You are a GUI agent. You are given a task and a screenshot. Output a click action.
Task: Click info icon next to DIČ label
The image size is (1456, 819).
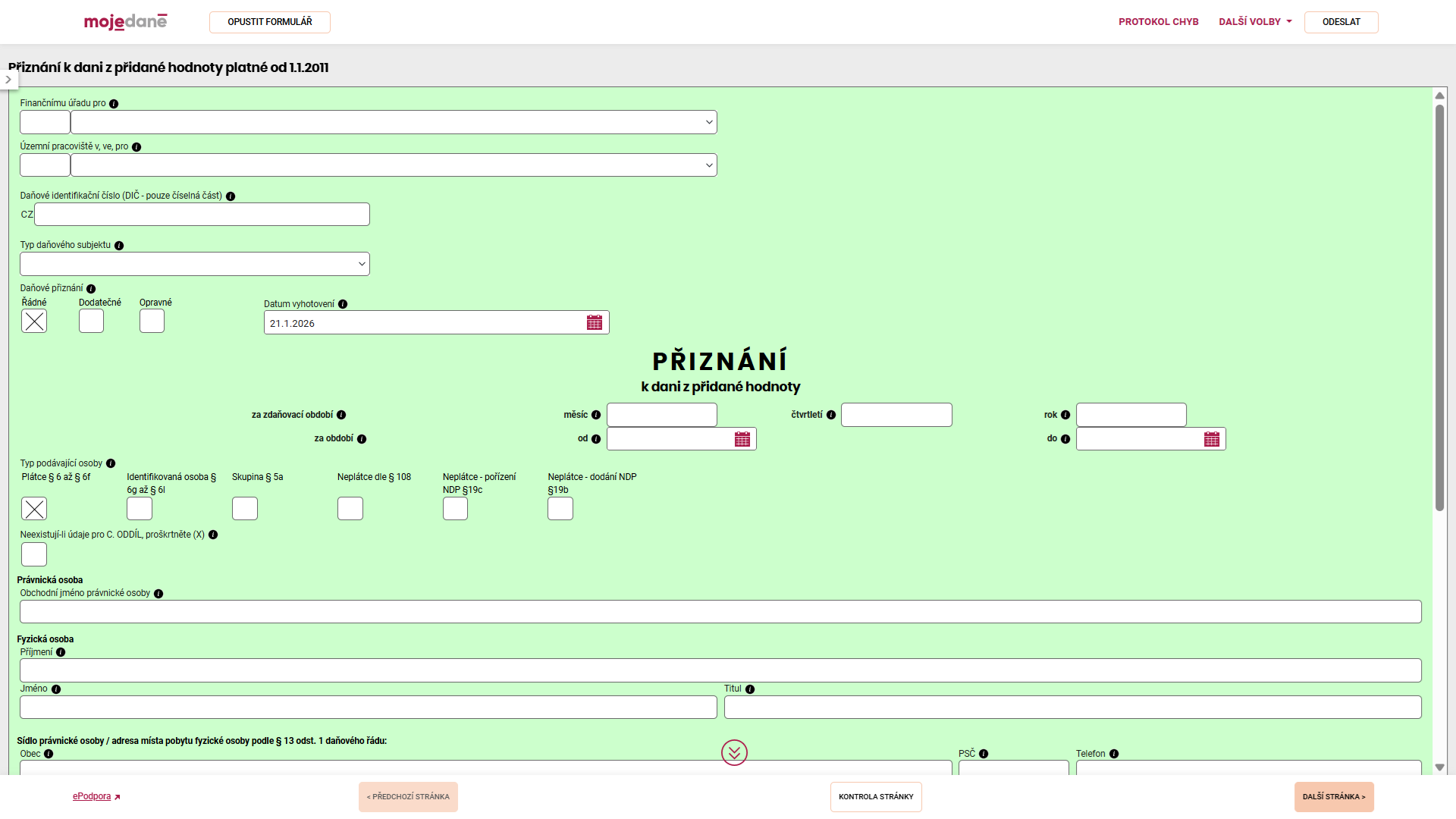[231, 196]
